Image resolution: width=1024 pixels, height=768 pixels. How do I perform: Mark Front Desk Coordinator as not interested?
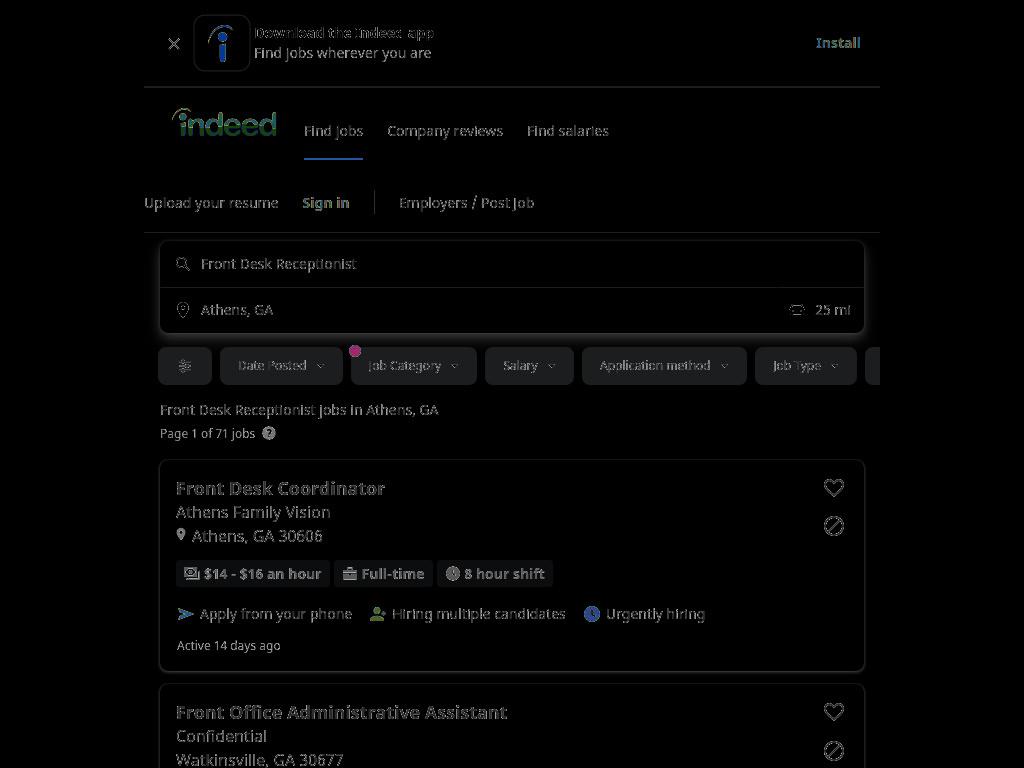pyautogui.click(x=834, y=526)
